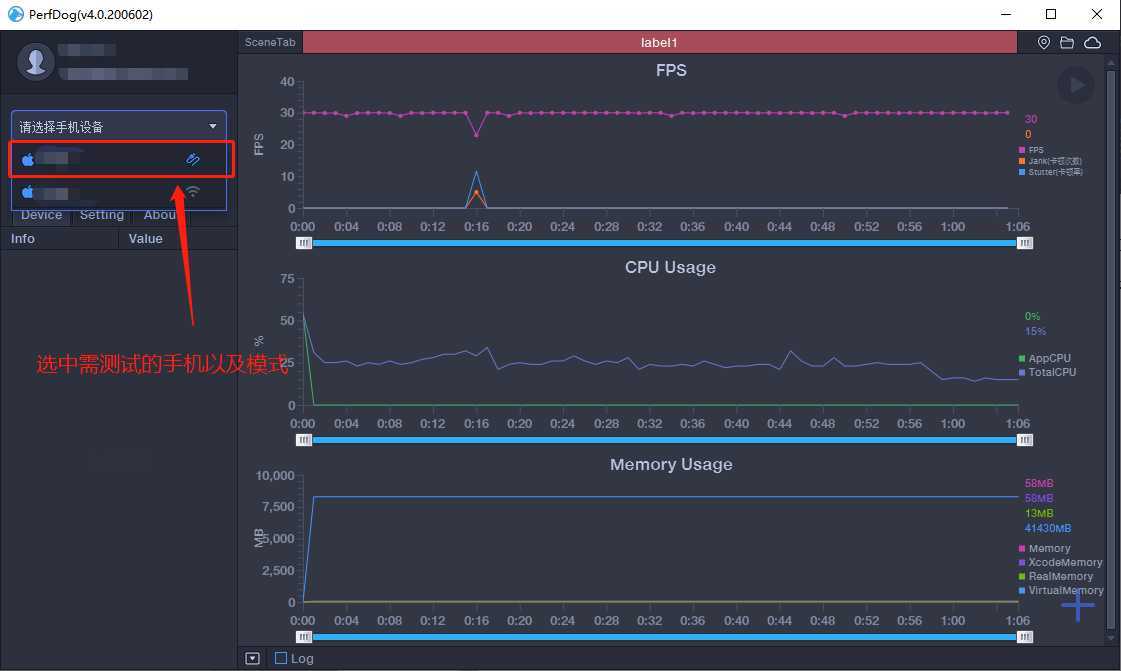Click the PerfDog logo in title bar
The height and width of the screenshot is (671, 1121).
tap(15, 14)
